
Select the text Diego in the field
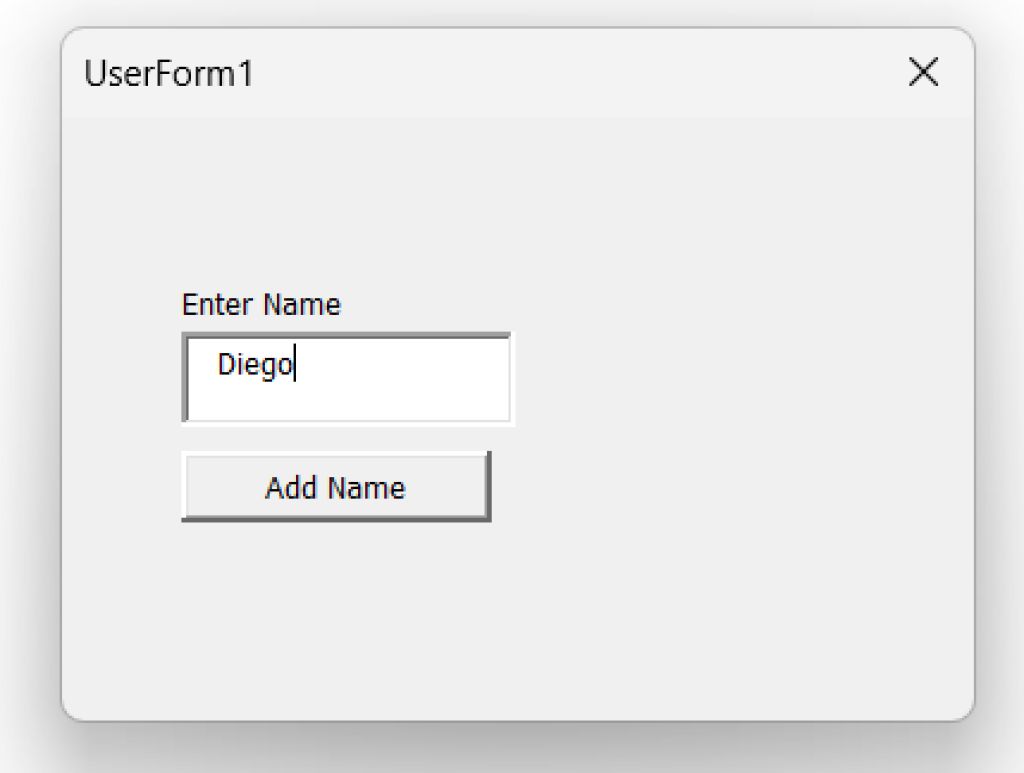click(255, 364)
